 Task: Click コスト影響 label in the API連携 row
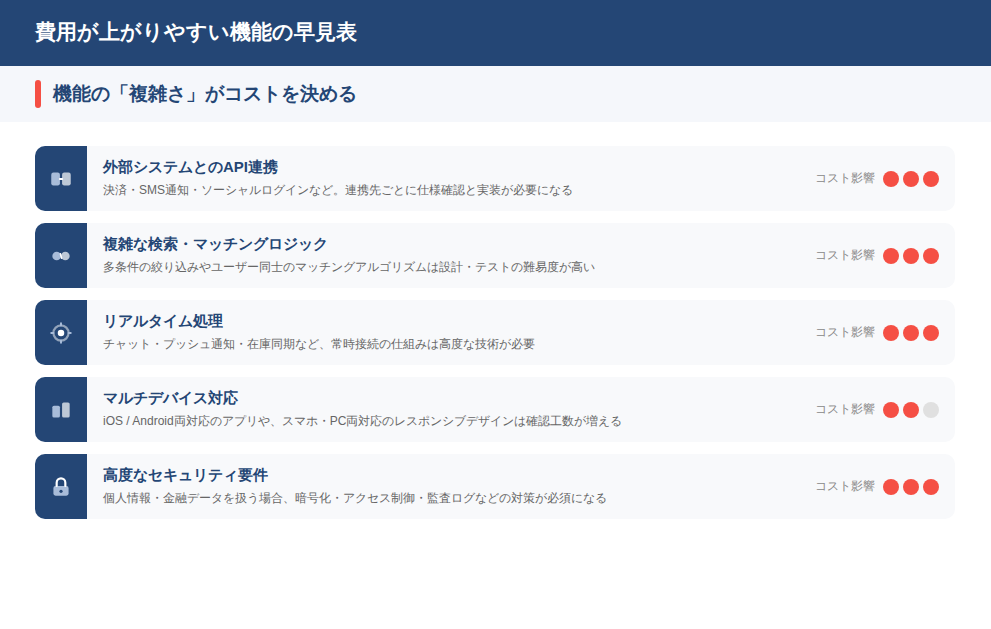[844, 179]
